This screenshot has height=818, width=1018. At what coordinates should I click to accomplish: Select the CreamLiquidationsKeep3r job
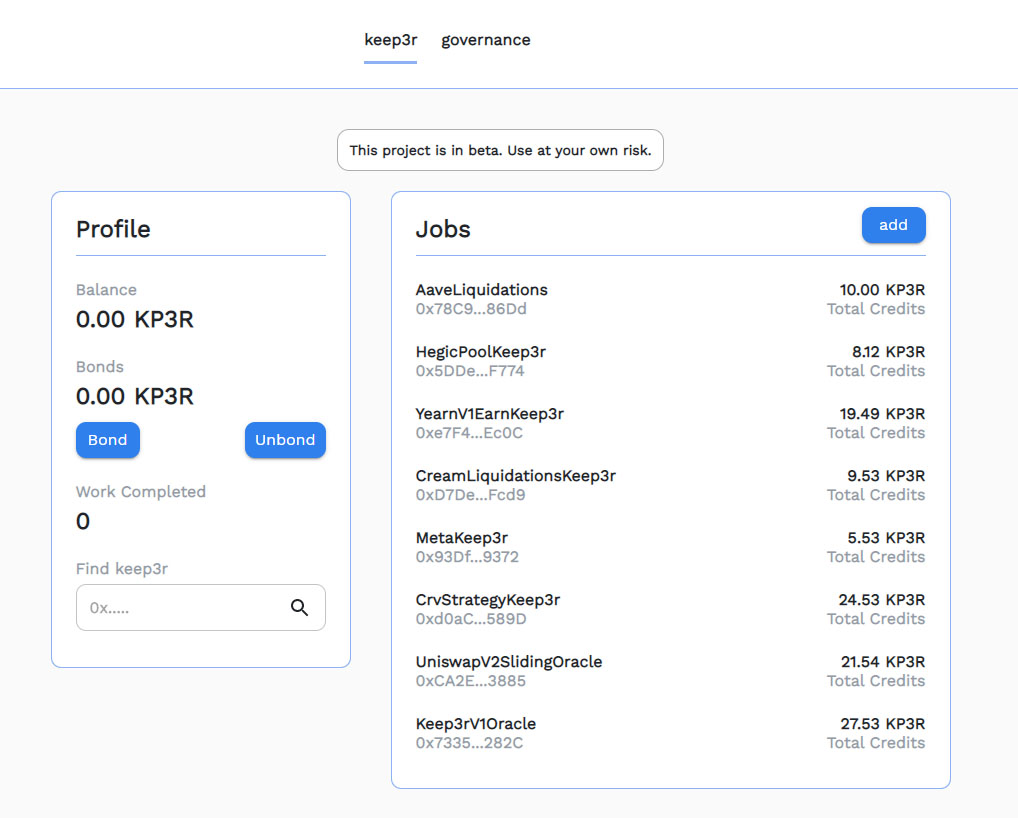(516, 475)
